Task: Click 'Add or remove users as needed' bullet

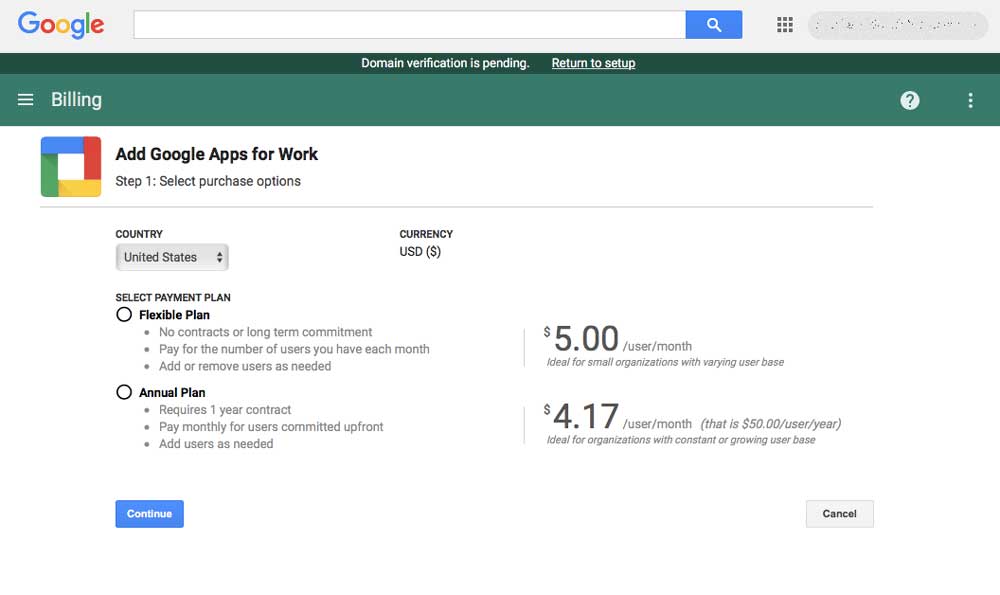Action: [x=245, y=367]
